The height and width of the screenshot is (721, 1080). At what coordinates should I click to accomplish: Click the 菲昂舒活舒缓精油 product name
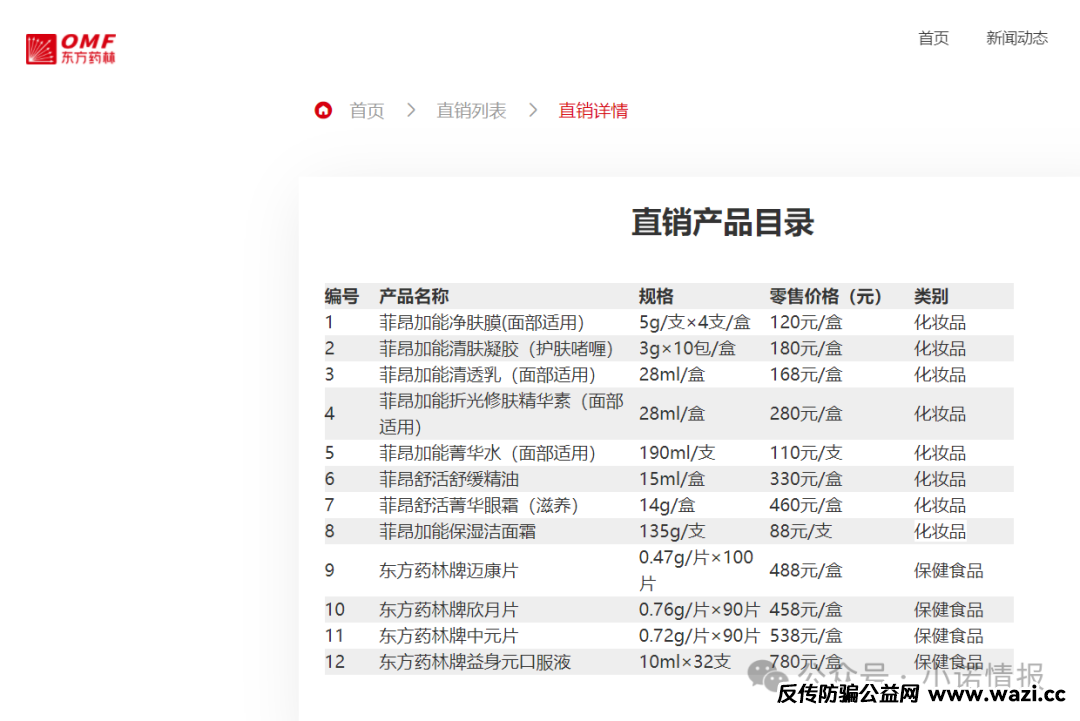(x=452, y=478)
